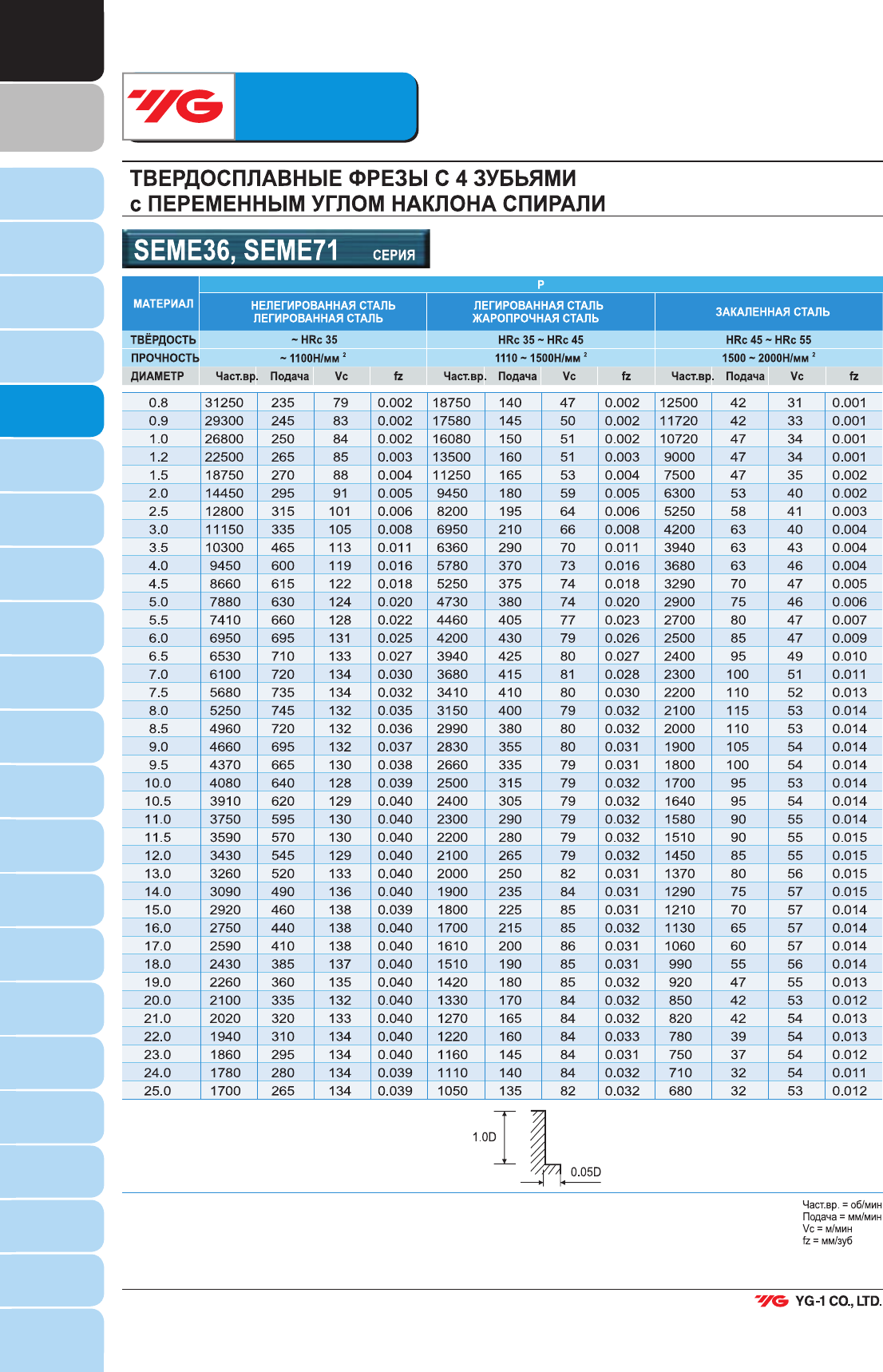Click the 'ПРОЧНОСТЬ' row label

(164, 358)
